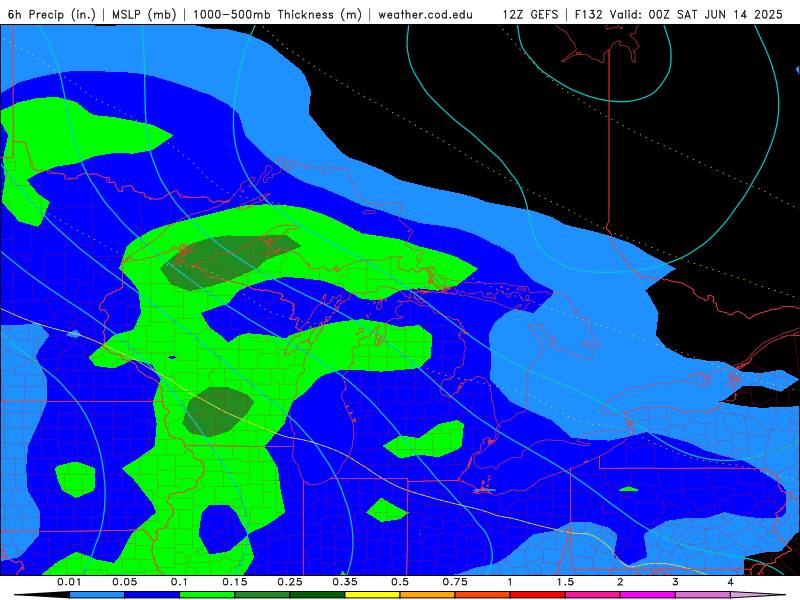Screen dimensions: 800x600
Task: Click the legend value 3
Action: 675,582
